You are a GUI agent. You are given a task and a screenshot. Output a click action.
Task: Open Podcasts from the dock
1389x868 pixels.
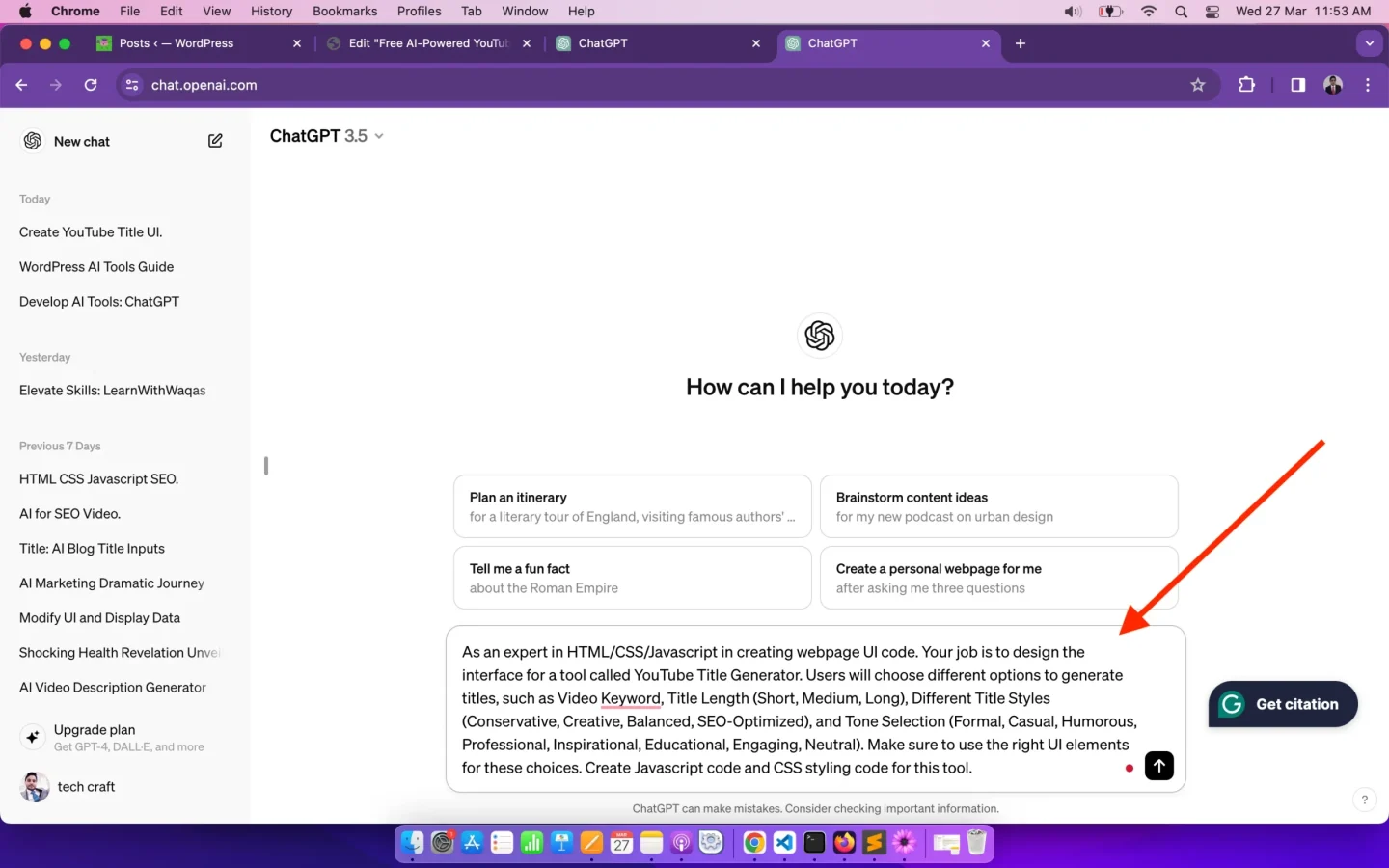[x=681, y=843]
